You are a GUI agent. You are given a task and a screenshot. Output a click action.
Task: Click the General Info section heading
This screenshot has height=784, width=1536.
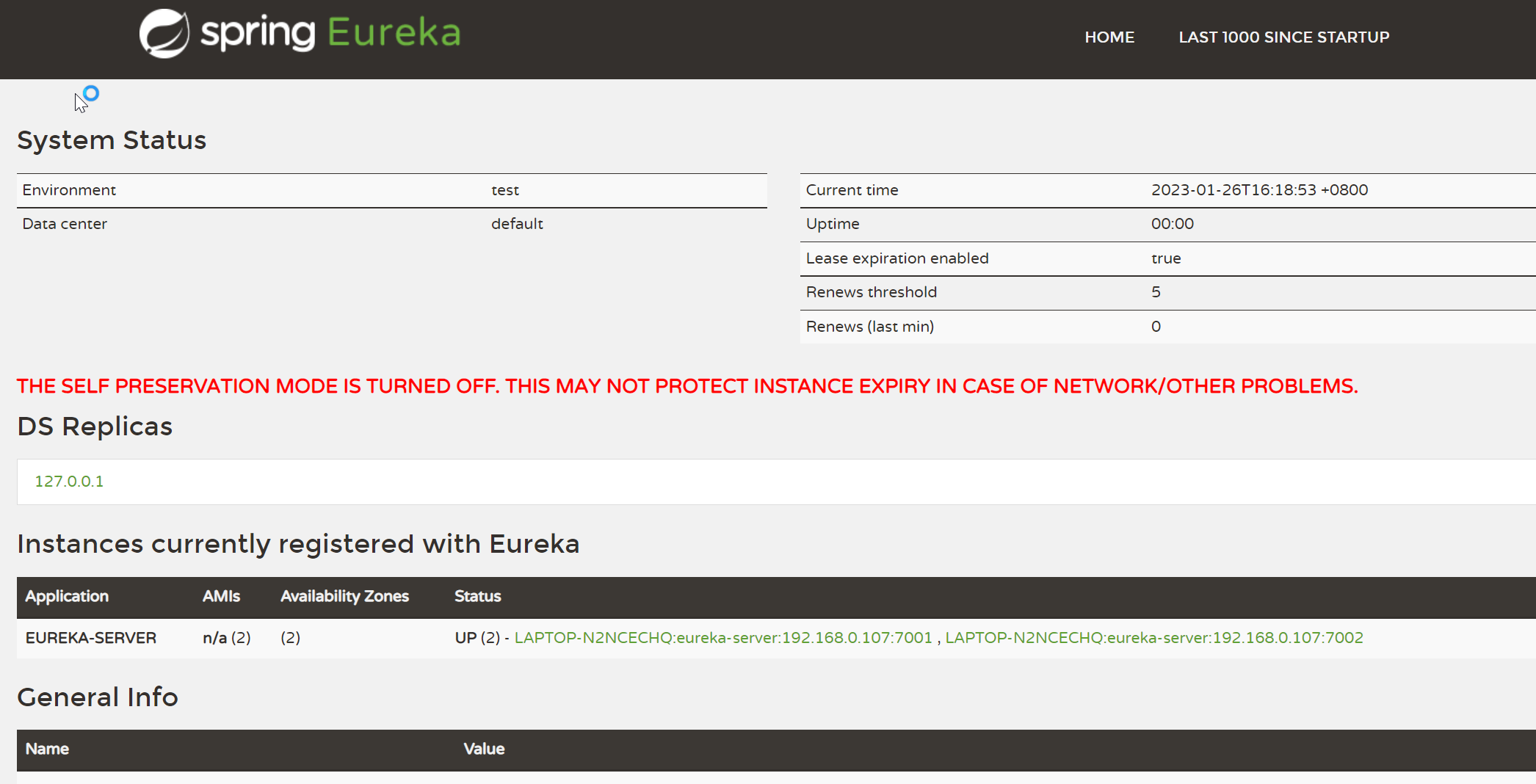point(98,697)
